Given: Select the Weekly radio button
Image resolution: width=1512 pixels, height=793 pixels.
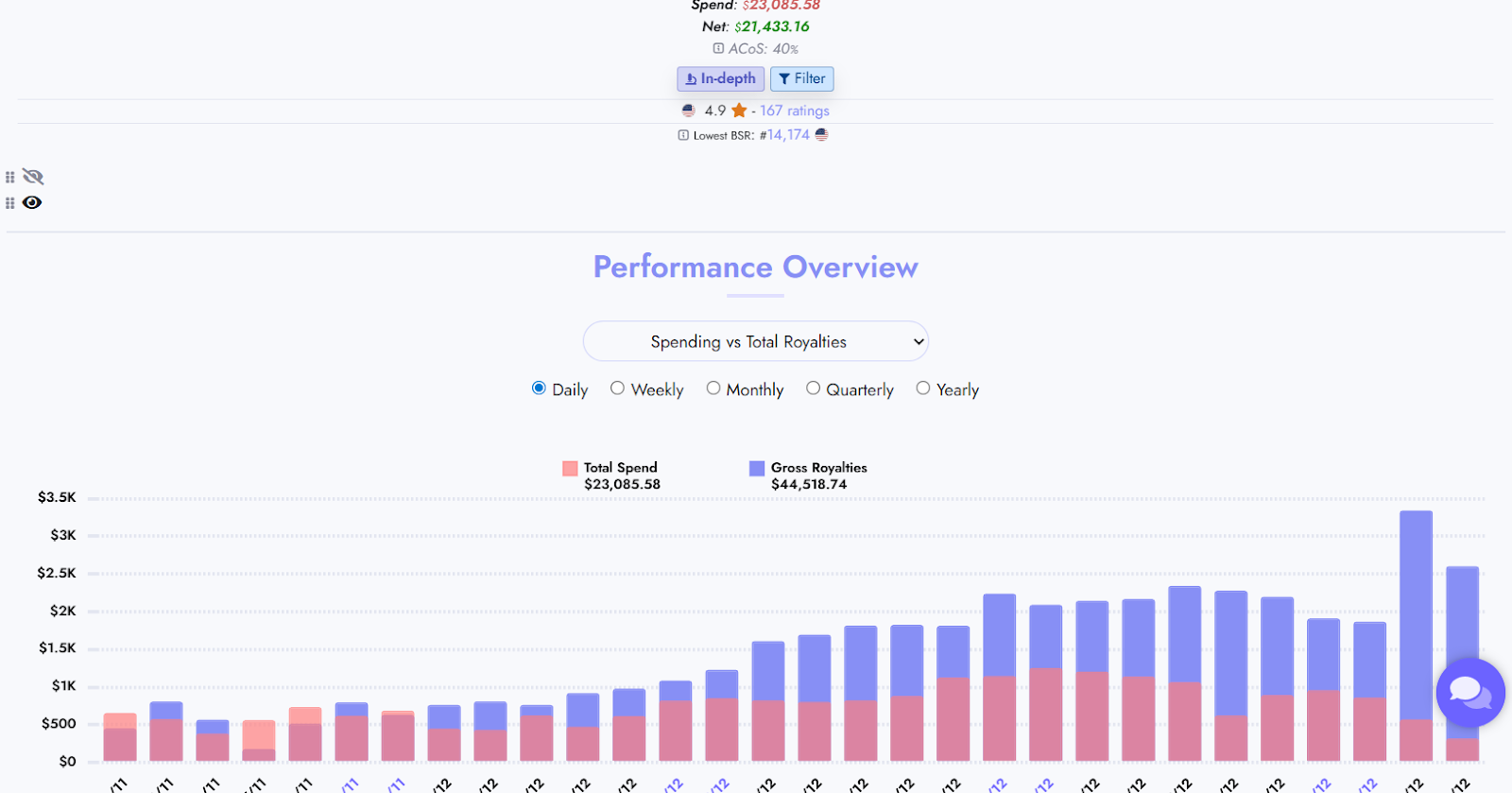Looking at the screenshot, I should coord(617,388).
